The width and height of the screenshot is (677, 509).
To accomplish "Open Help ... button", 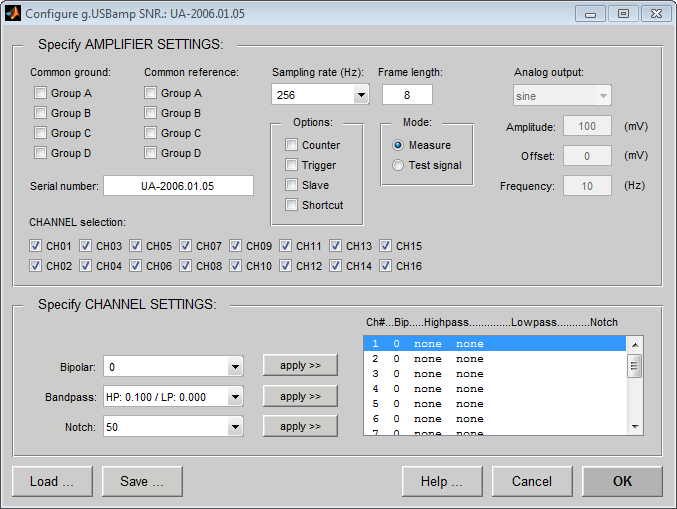I will click(x=442, y=481).
